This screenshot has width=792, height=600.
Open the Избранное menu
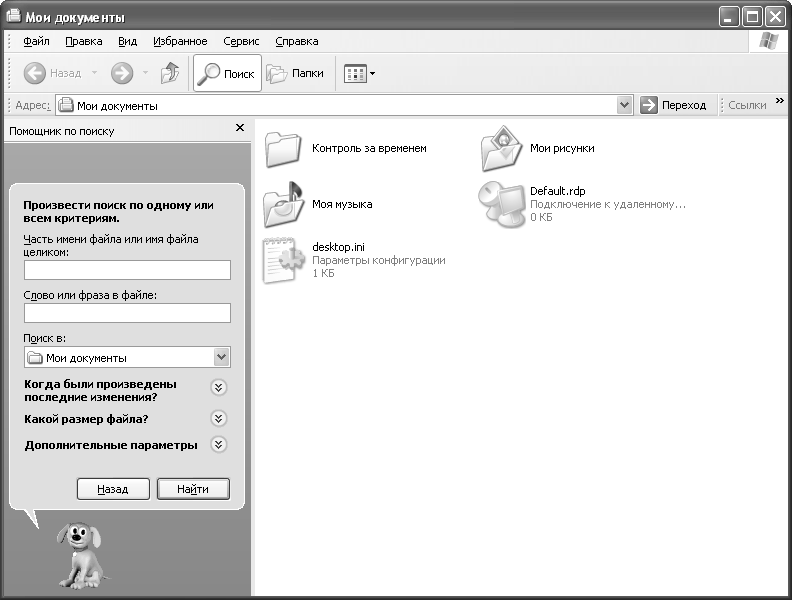(x=180, y=41)
